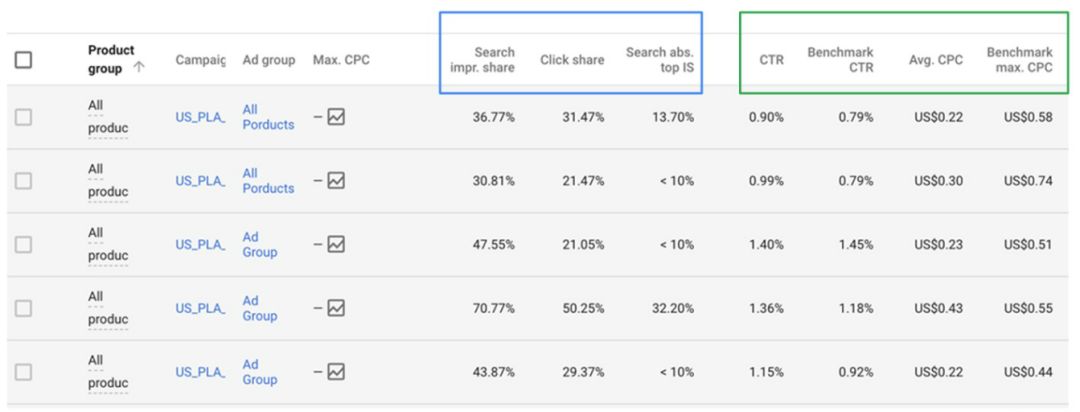This screenshot has width=1080, height=412.
Task: Click the CTR column header
Action: point(771,60)
